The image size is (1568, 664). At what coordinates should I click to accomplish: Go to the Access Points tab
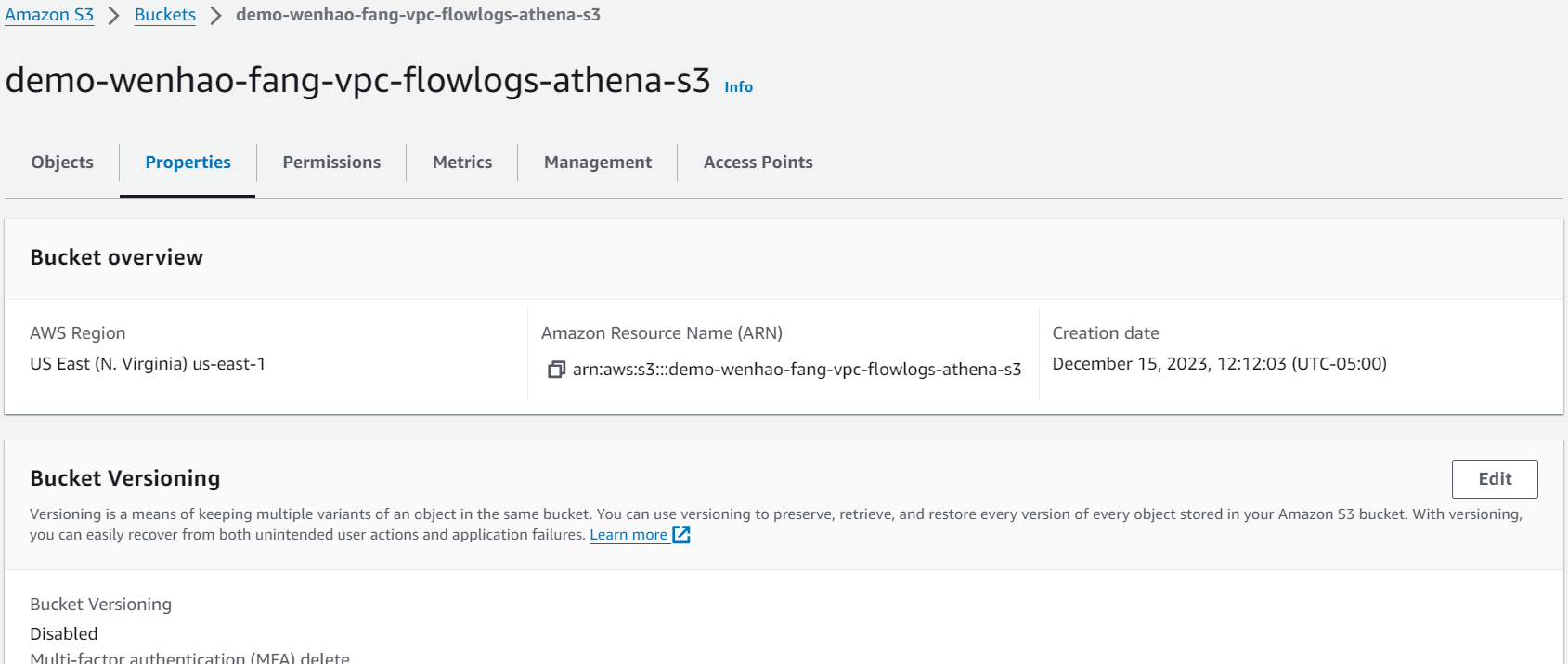[758, 163]
